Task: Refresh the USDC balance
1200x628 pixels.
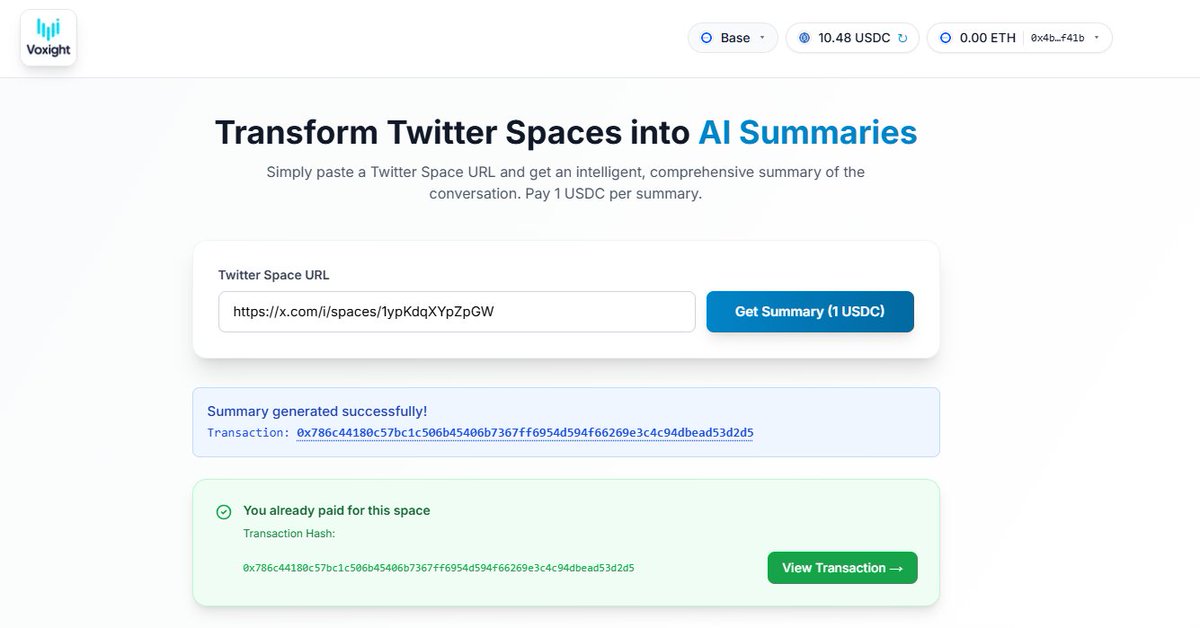Action: 902,38
